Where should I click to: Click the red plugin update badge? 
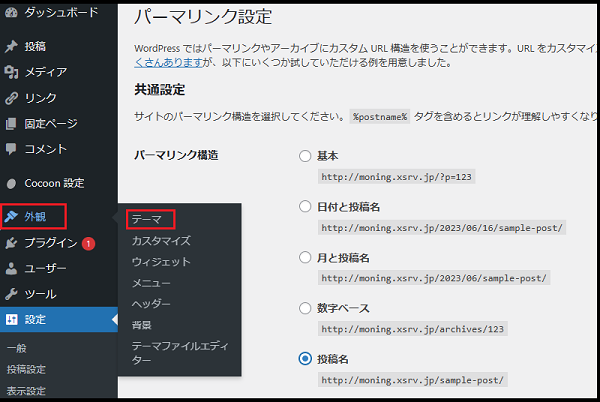click(88, 243)
